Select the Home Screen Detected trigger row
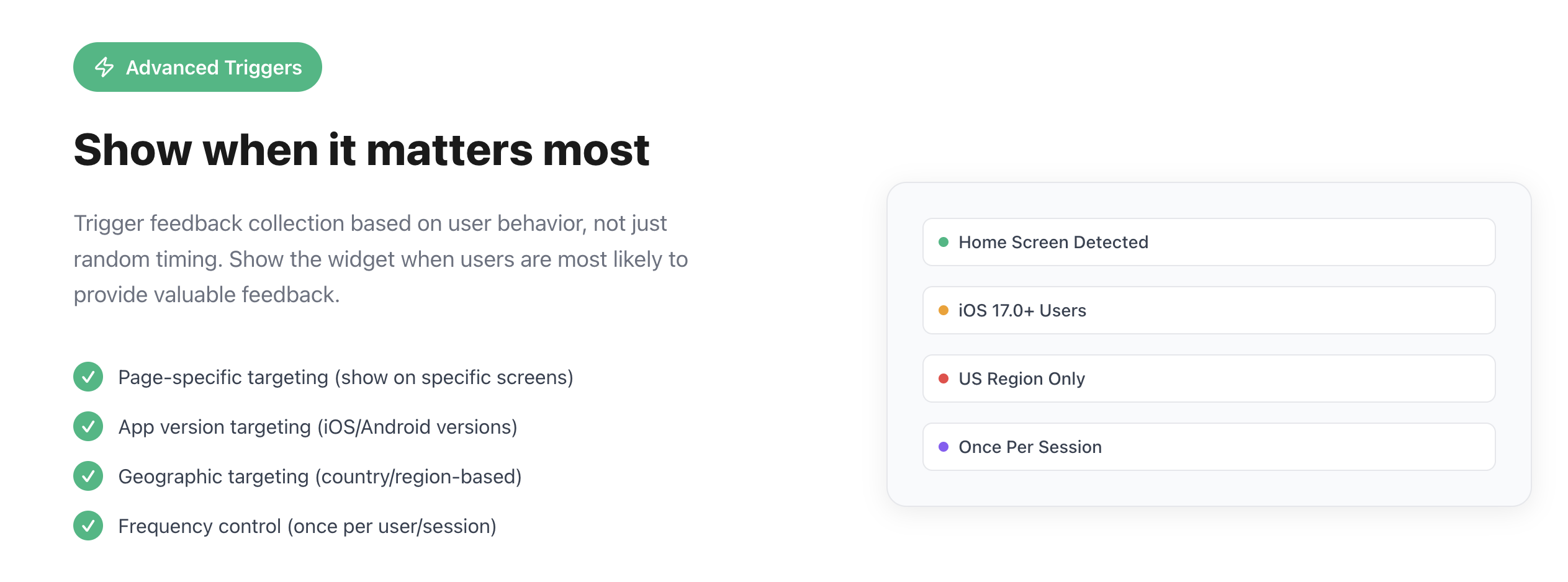The width and height of the screenshot is (1568, 582). pyautogui.click(x=1209, y=242)
